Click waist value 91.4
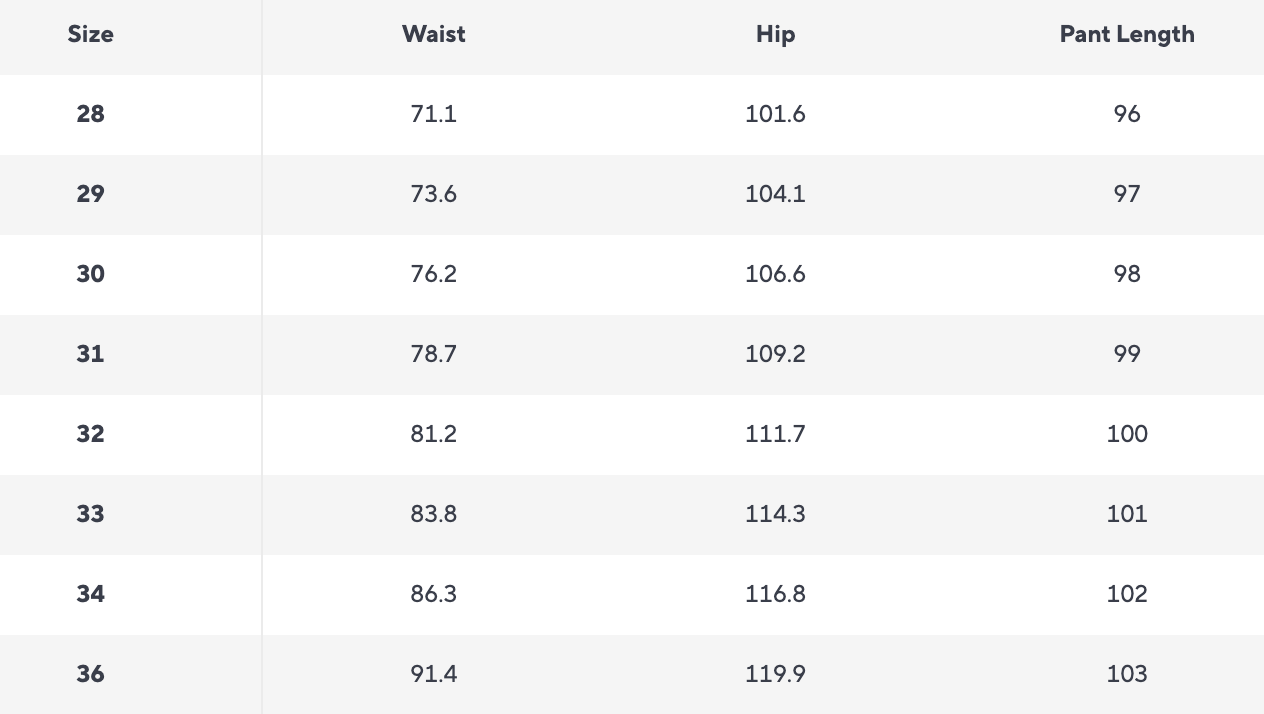This screenshot has width=1264, height=714. [433, 674]
